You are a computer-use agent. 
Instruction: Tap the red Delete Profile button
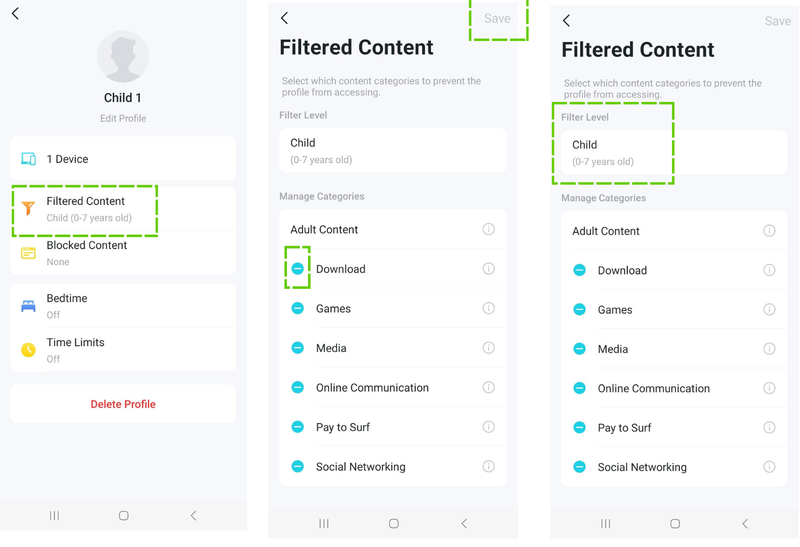pos(123,404)
